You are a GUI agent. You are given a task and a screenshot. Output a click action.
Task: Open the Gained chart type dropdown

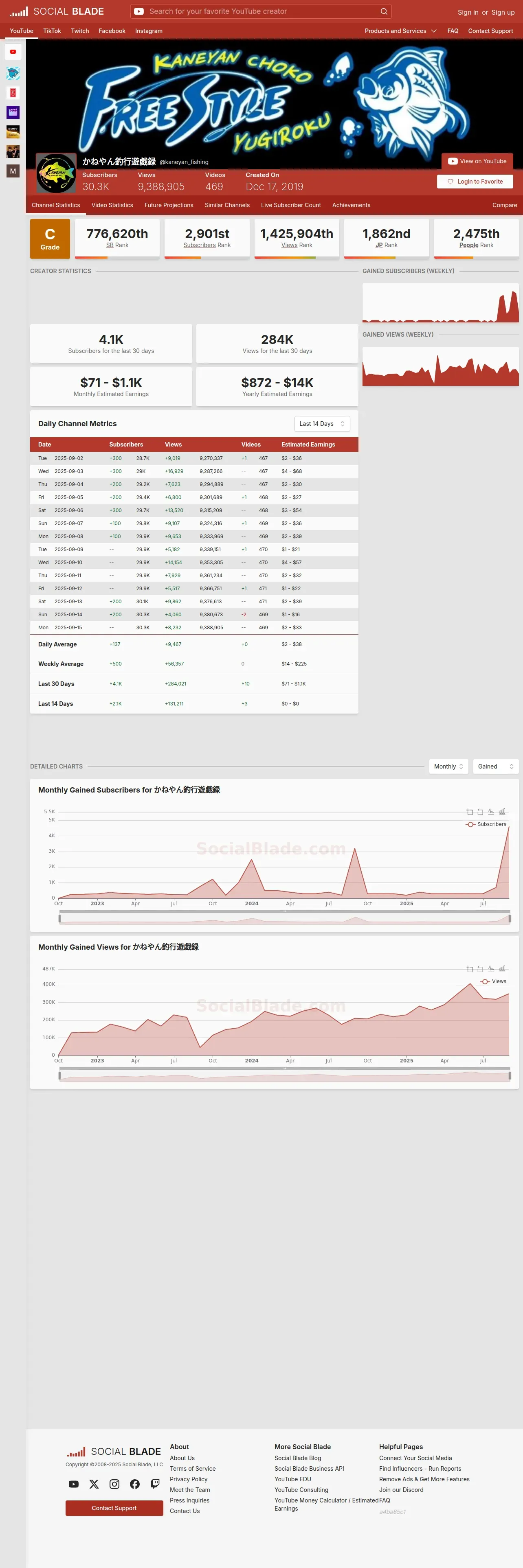pyautogui.click(x=496, y=766)
